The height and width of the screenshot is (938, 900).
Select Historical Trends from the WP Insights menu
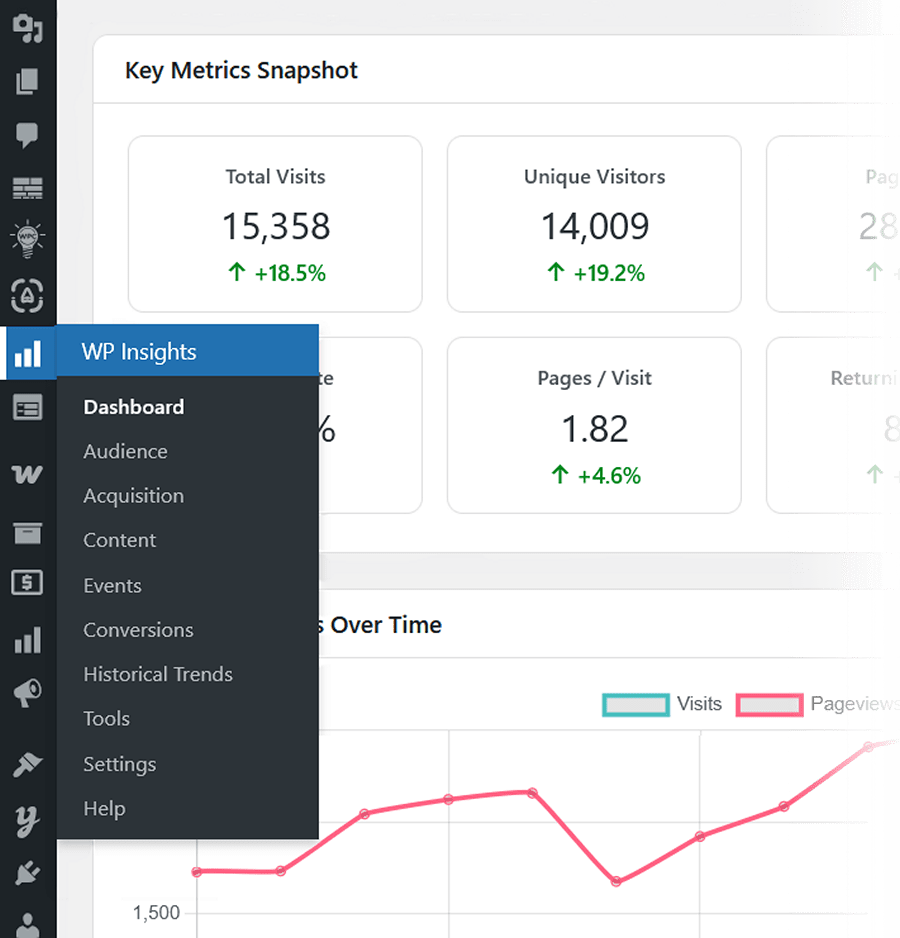pos(158,674)
